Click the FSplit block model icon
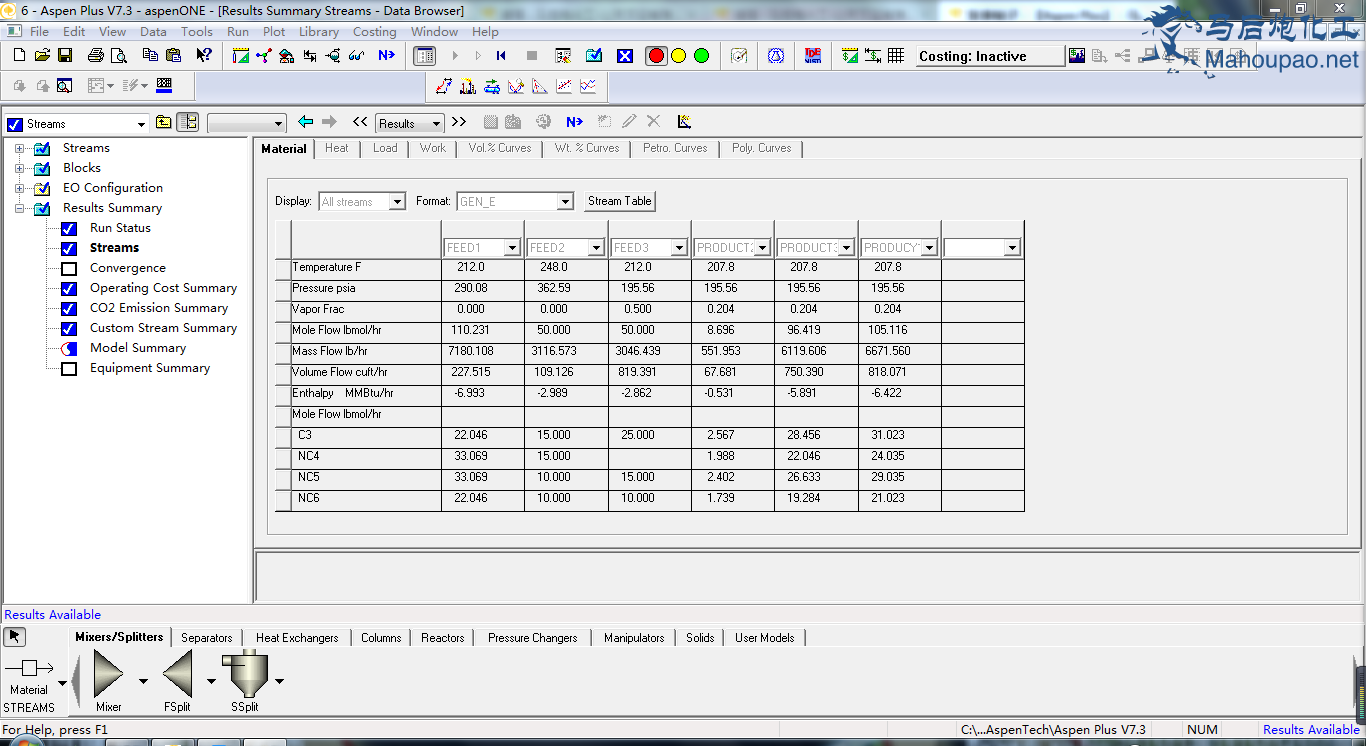This screenshot has height=746, width=1366. pyautogui.click(x=177, y=673)
